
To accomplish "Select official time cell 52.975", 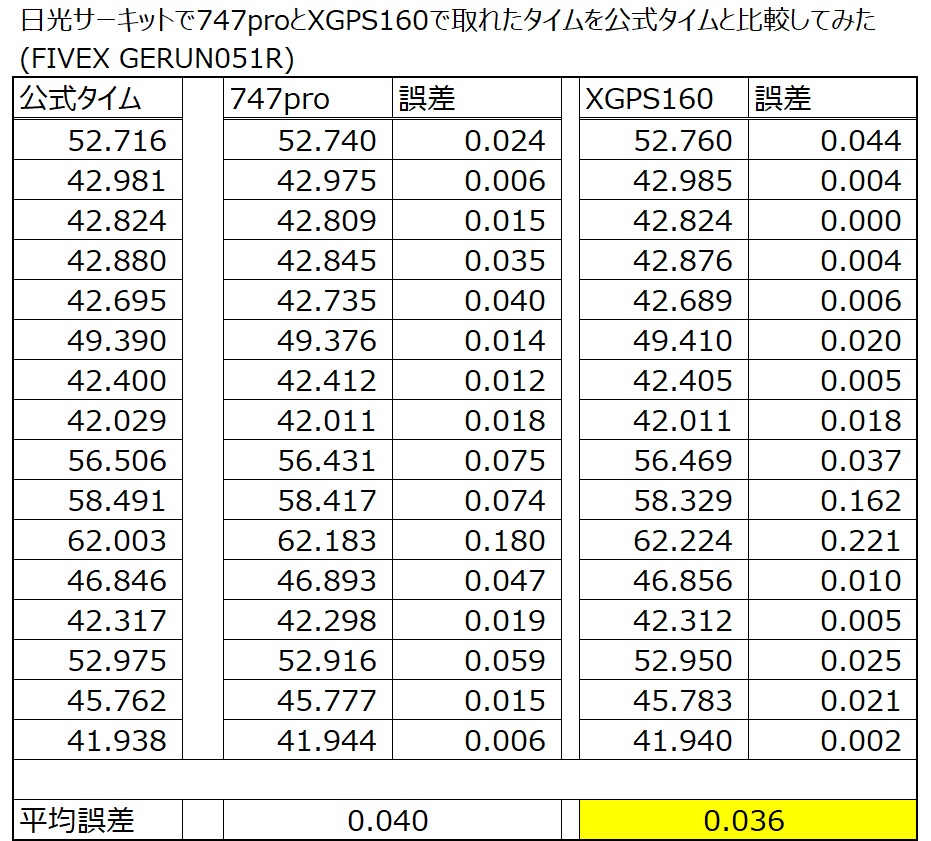I will (97, 660).
